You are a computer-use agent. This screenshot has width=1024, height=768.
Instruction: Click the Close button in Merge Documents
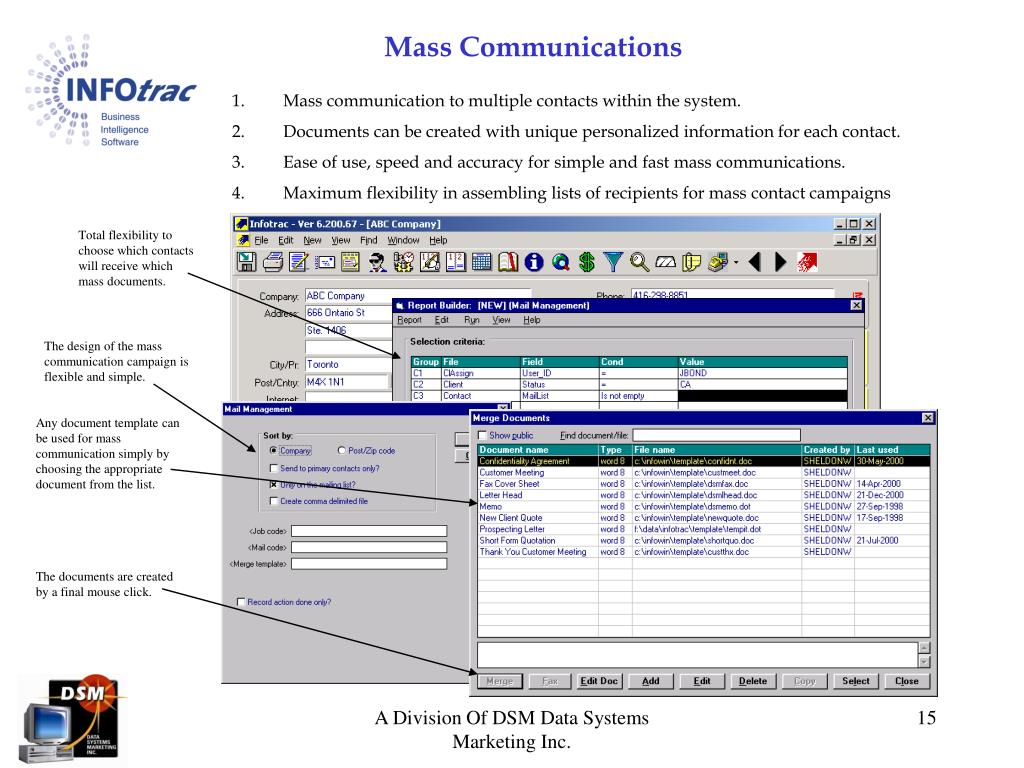[x=906, y=681]
